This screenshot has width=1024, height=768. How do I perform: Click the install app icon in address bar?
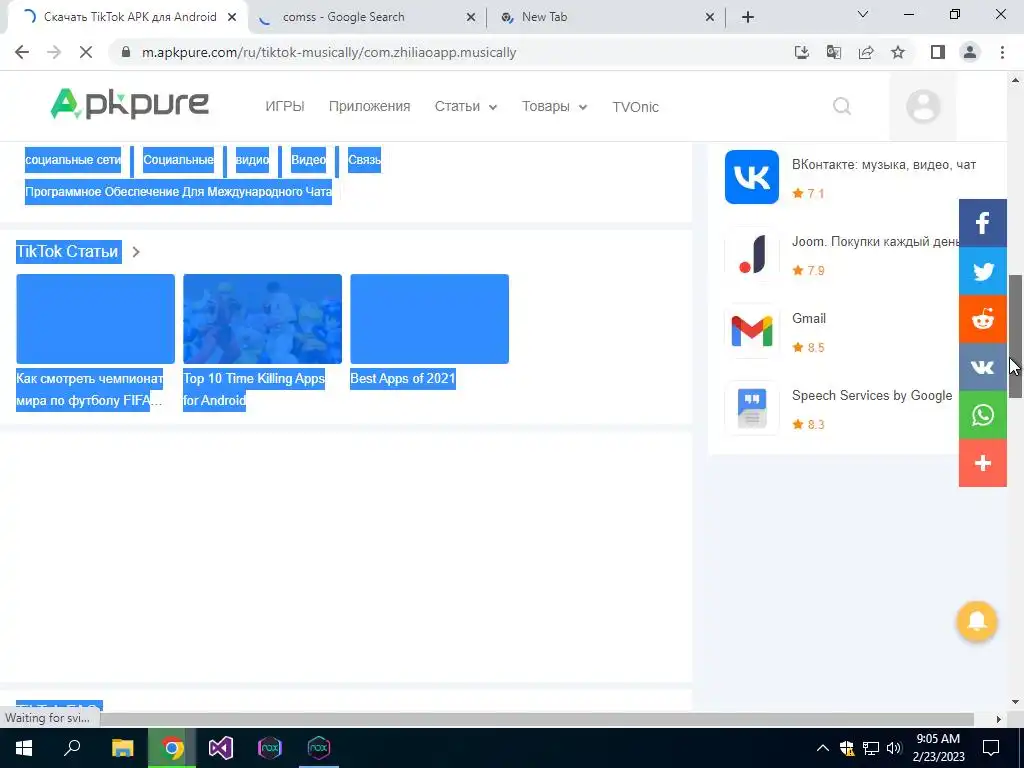[x=801, y=52]
